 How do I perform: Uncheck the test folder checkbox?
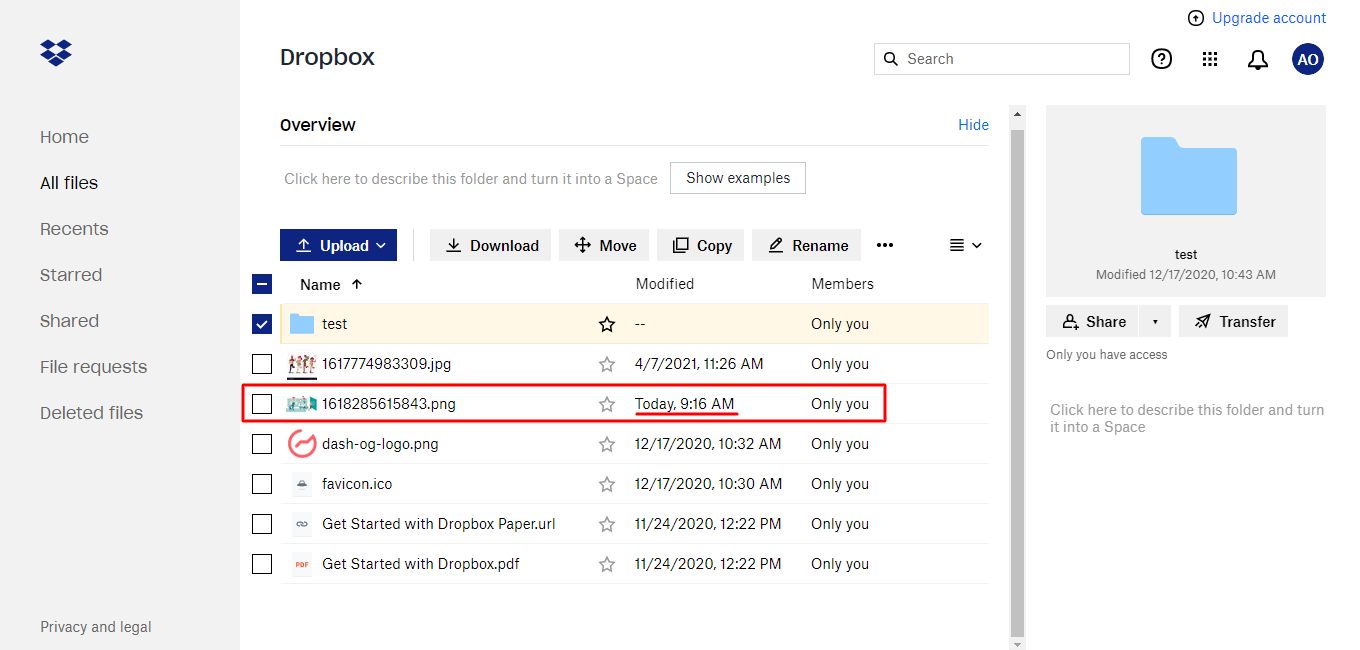pyautogui.click(x=262, y=324)
